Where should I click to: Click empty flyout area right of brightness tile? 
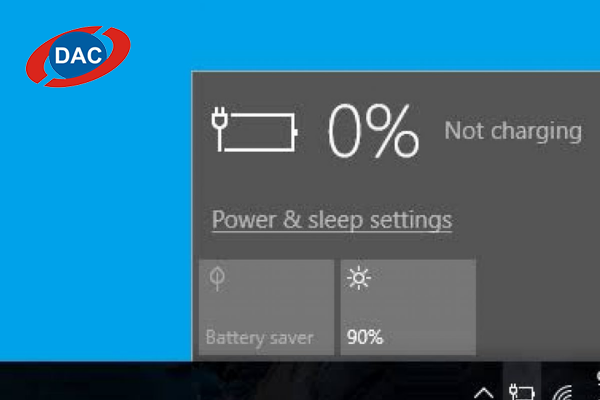tap(538, 307)
